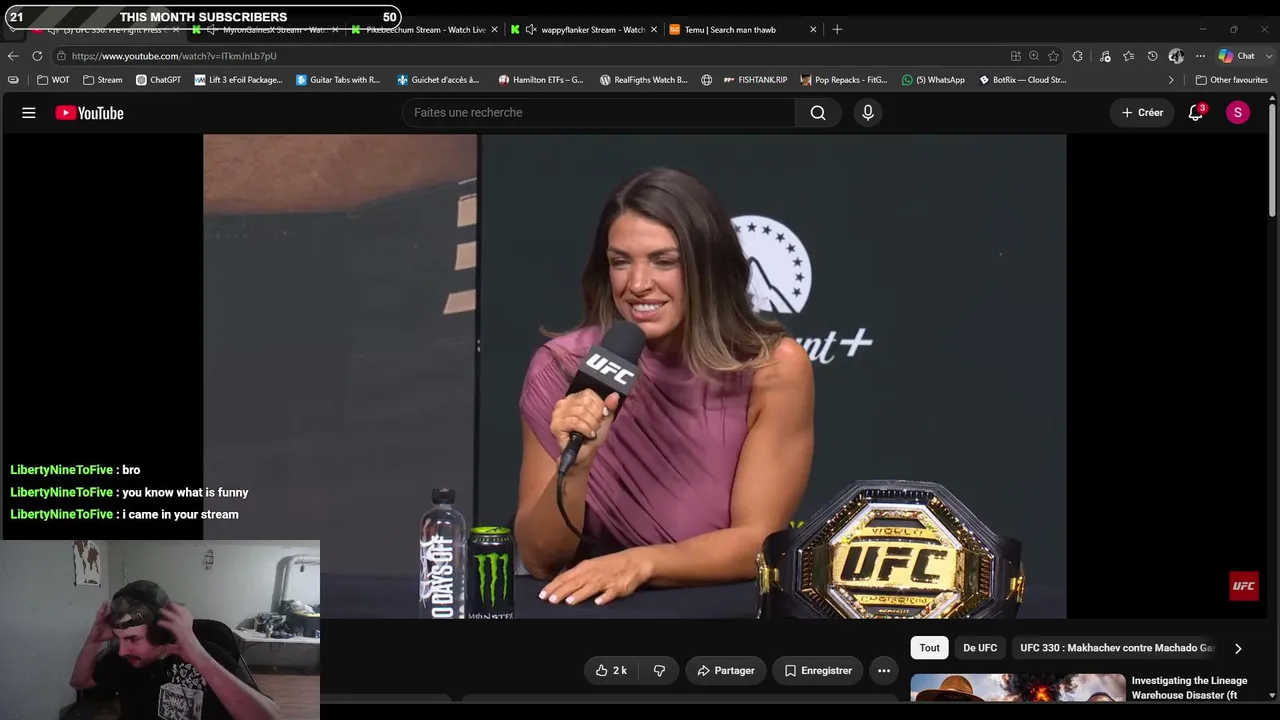Bookmark this page with the star icon
The height and width of the screenshot is (720, 1280).
pyautogui.click(x=1053, y=56)
